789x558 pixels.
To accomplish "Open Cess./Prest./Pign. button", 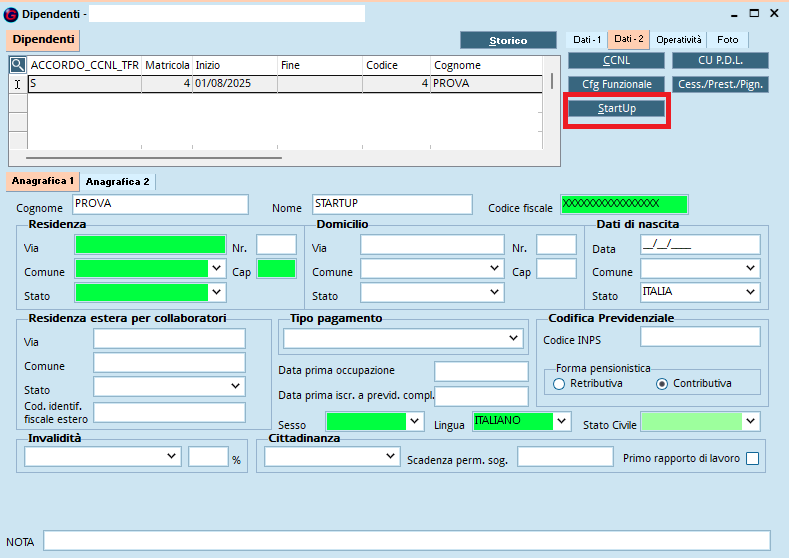I will tap(720, 84).
